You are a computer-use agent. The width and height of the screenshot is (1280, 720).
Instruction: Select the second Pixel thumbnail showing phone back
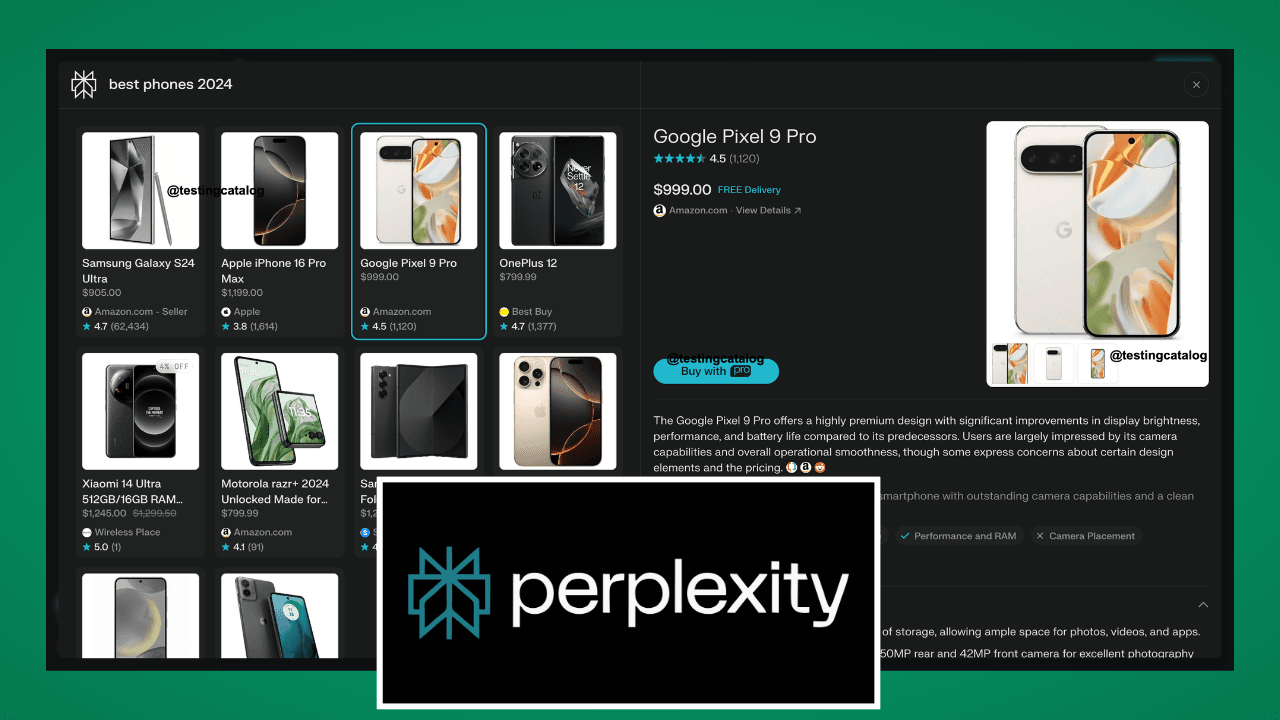pos(1053,363)
